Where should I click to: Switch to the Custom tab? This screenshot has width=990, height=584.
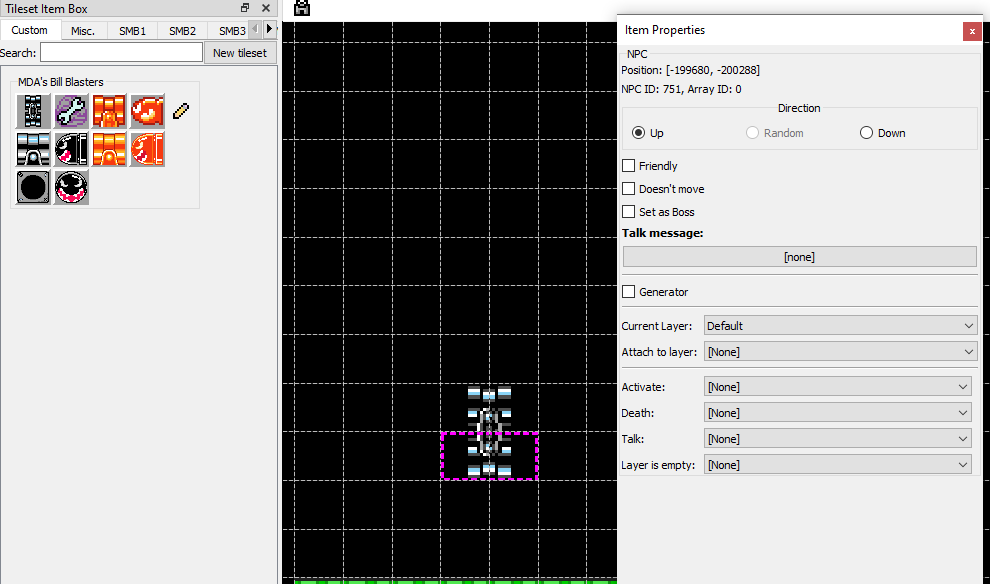pyautogui.click(x=30, y=30)
